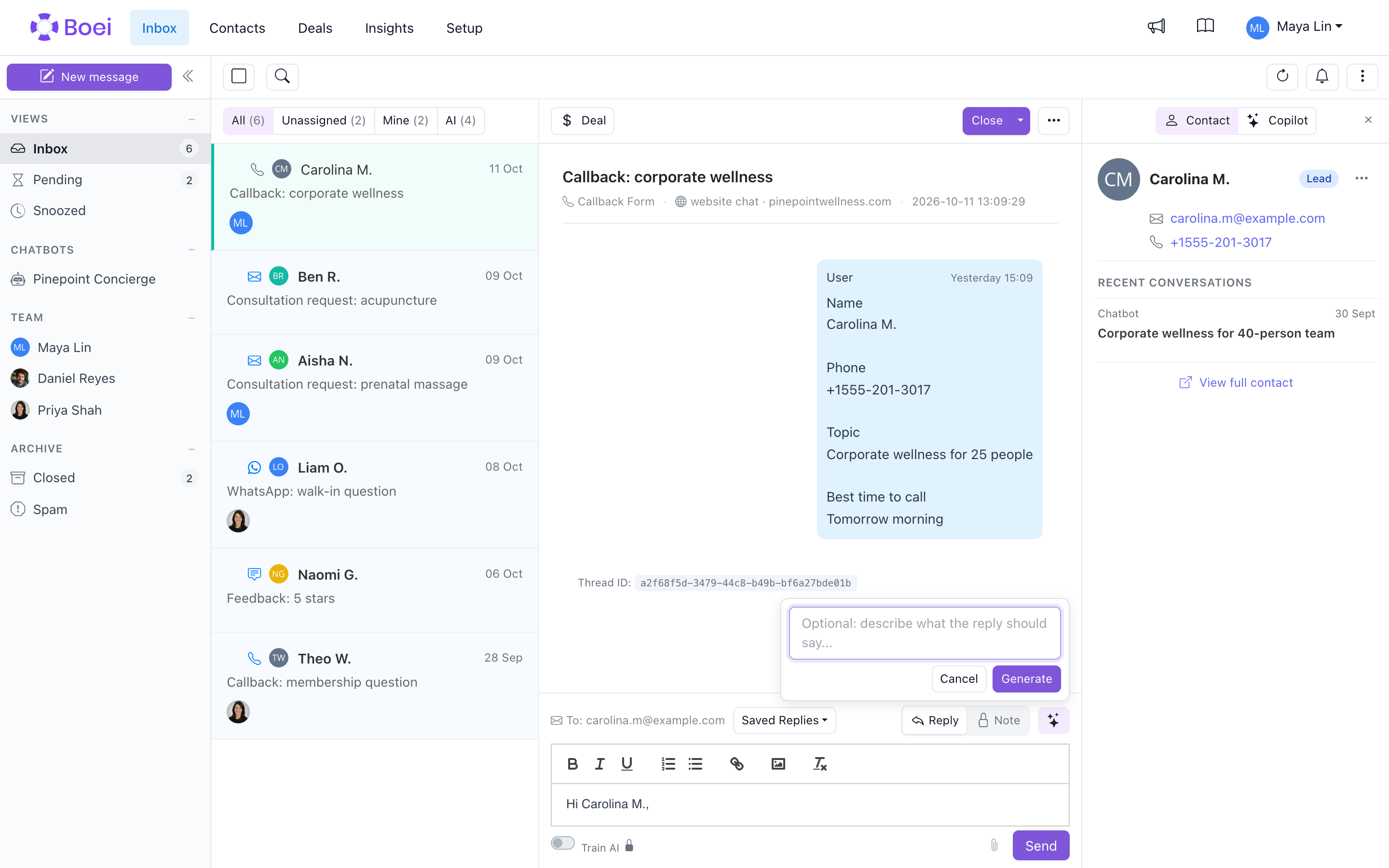Apply bold formatting in editor
Viewport: 1389px width, 868px height.
(572, 763)
